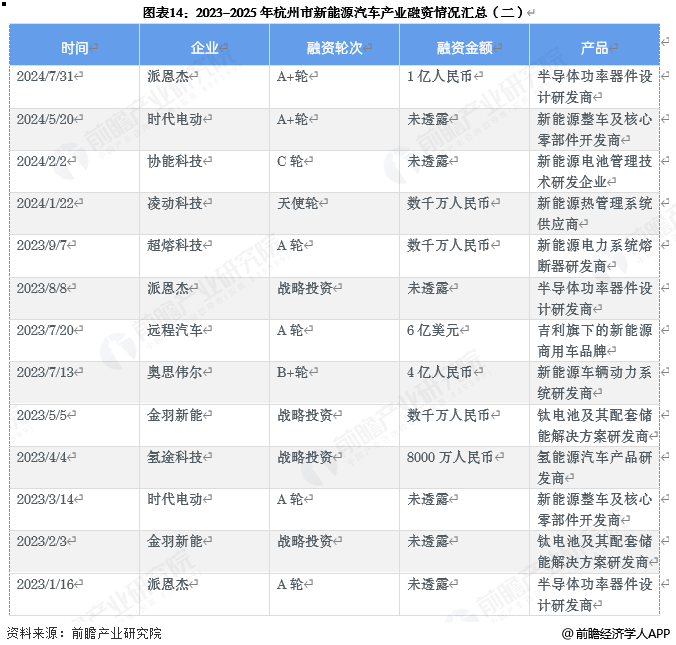Select the 企业 column header
Viewport: 676px width, 645px height.
(x=204, y=47)
